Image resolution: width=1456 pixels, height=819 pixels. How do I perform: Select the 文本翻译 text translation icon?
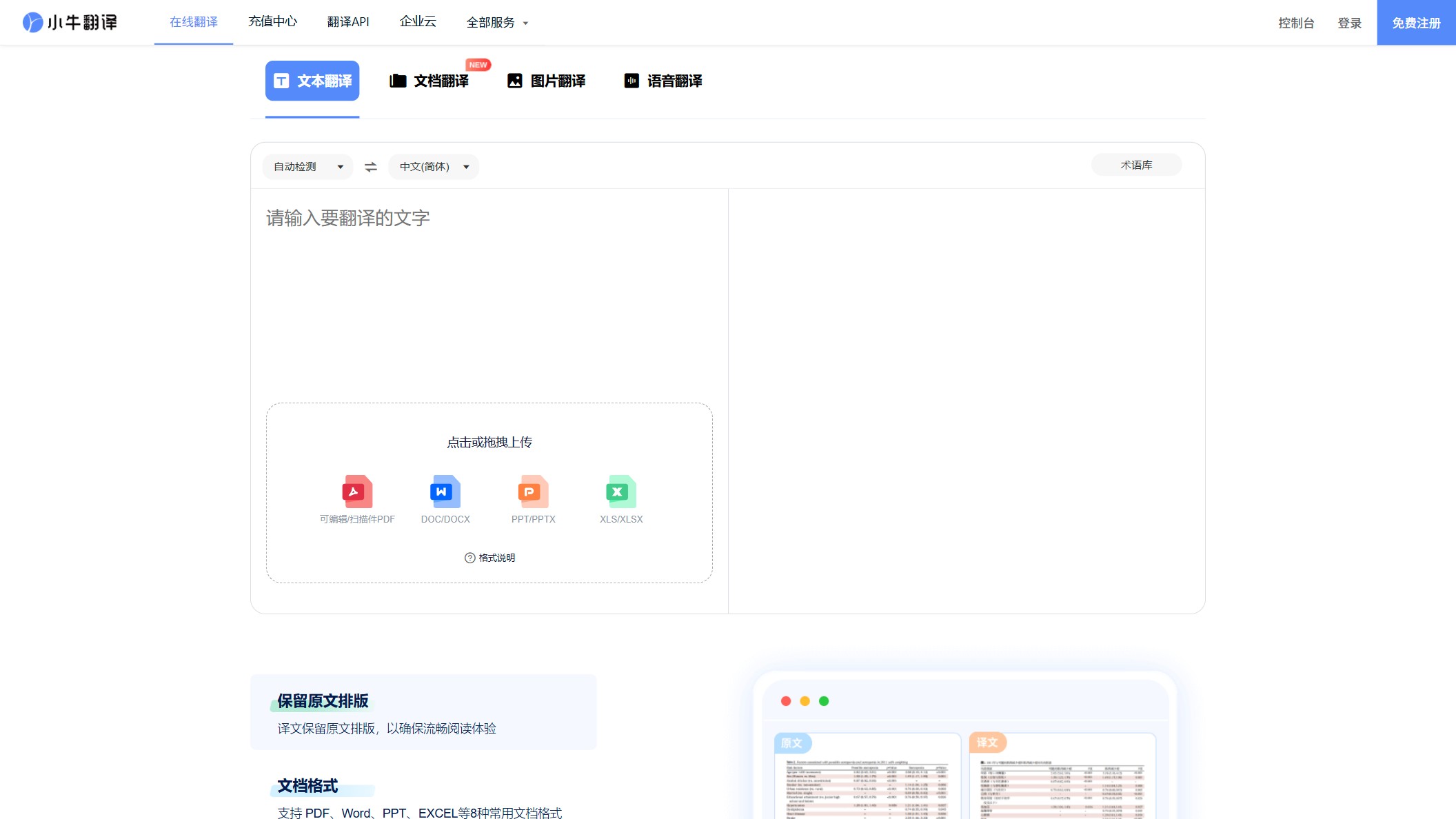[281, 81]
